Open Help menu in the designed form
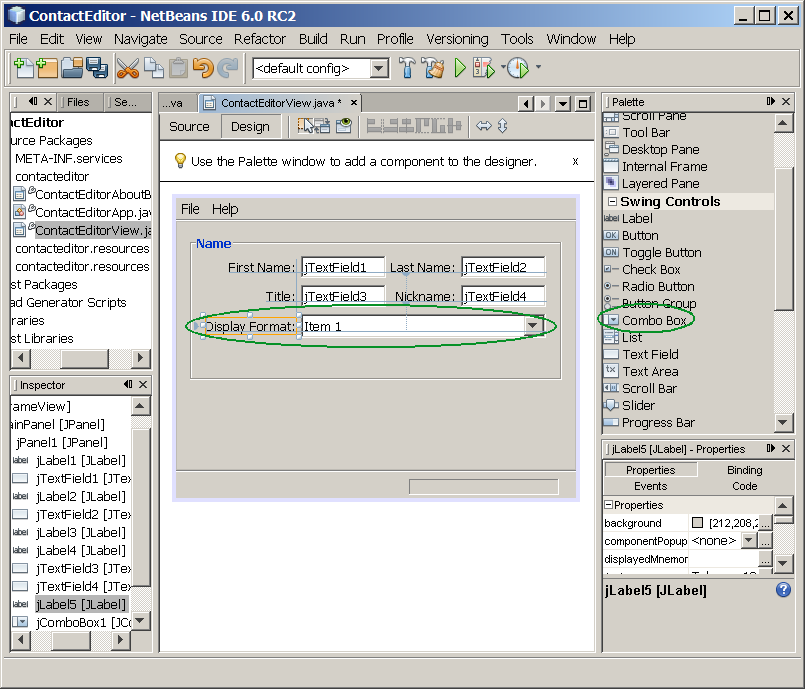The image size is (805, 689). click(x=225, y=209)
